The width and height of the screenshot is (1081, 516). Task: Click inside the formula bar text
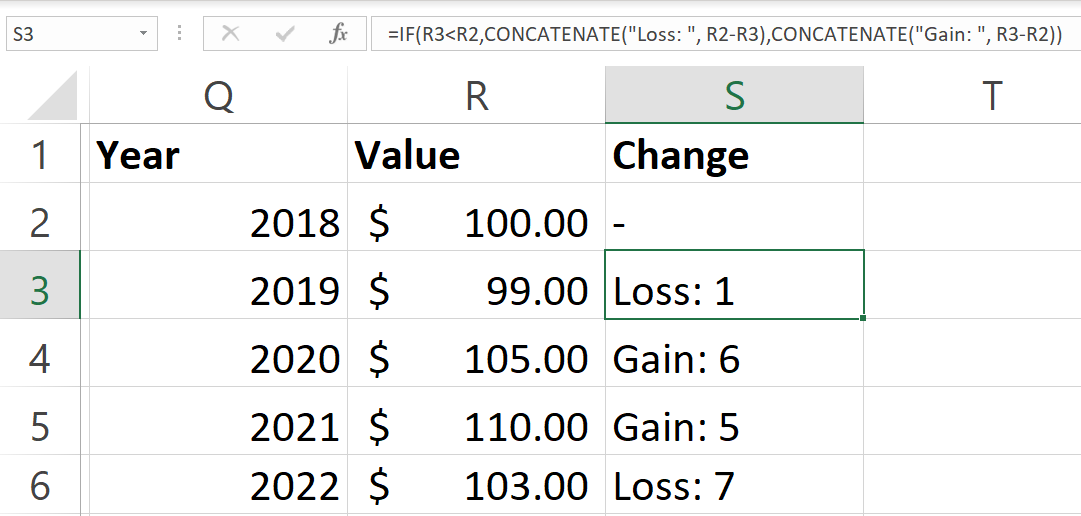[725, 33]
